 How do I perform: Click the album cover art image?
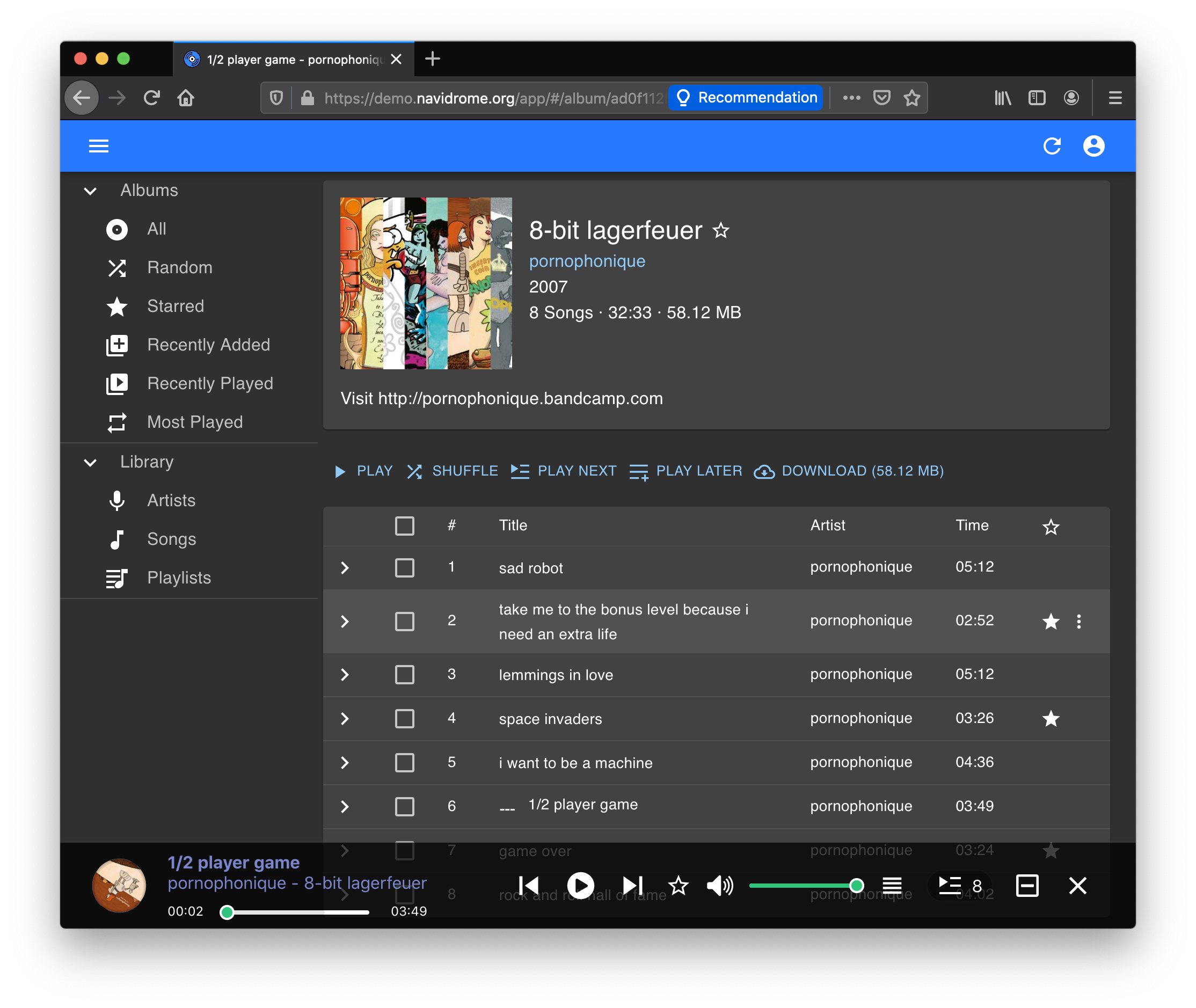(x=426, y=283)
